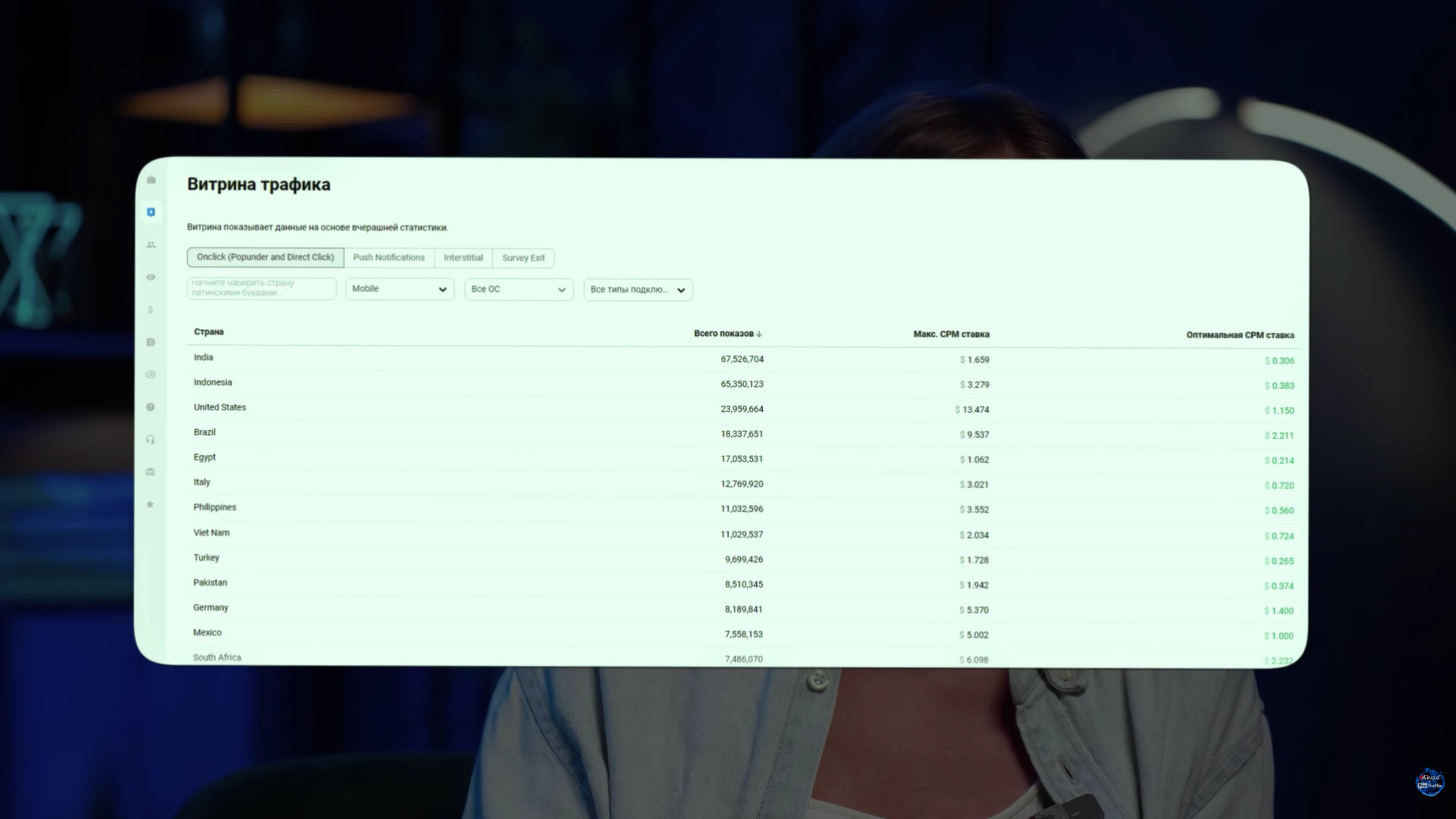Click India's max CPM $ 1.659
The width and height of the screenshot is (1456, 819).
(974, 360)
